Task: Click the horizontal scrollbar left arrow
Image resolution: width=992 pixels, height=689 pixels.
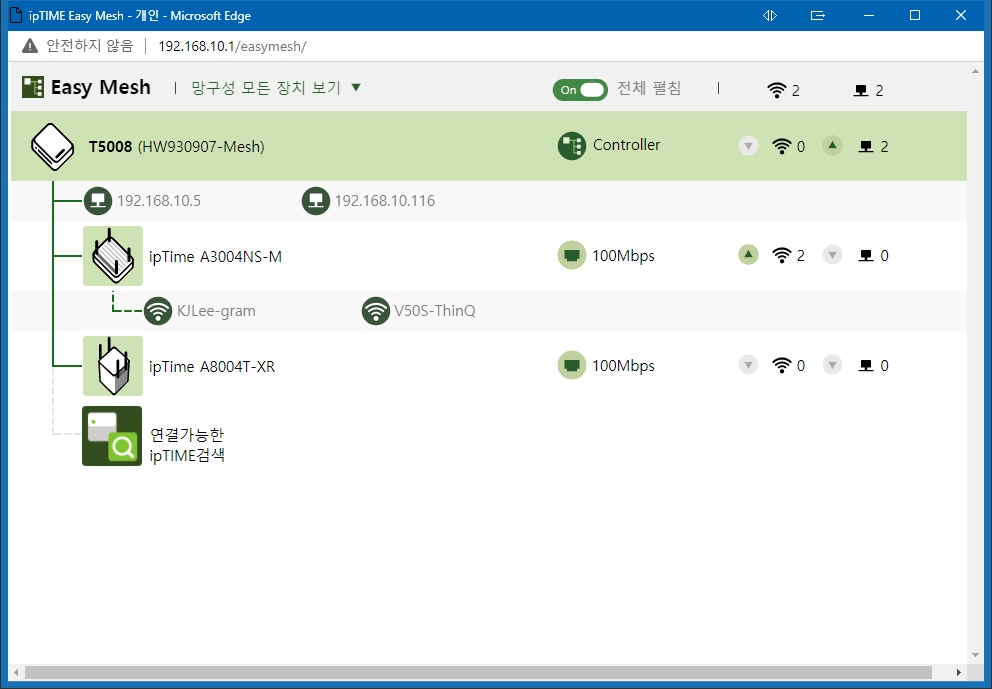Action: click(x=16, y=672)
